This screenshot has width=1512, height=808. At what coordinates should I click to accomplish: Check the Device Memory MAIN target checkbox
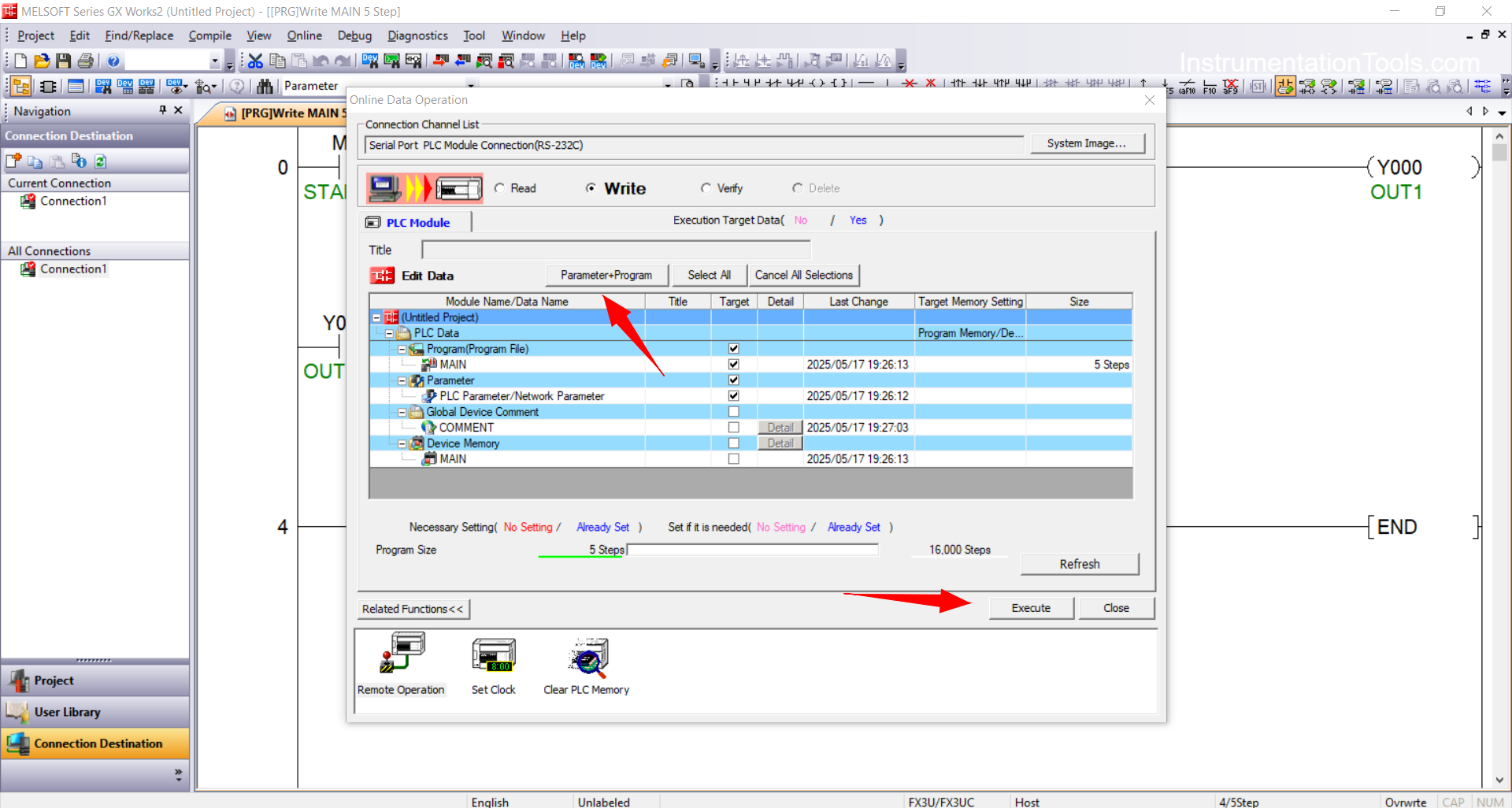tap(733, 458)
